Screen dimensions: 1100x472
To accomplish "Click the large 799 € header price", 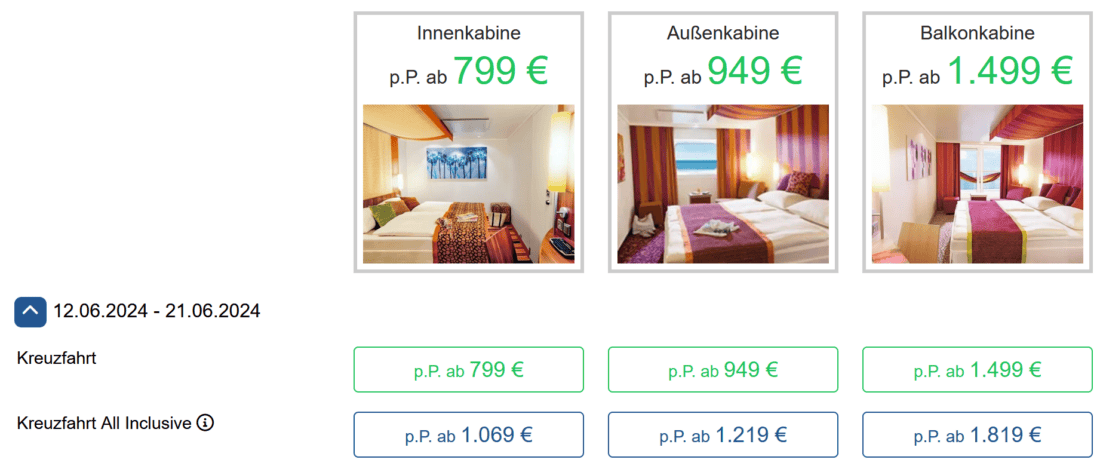I will coord(501,72).
